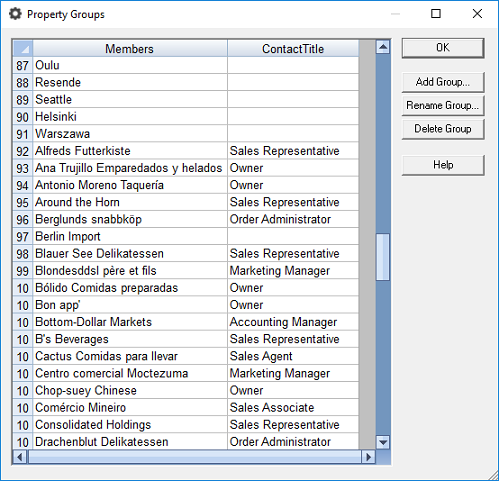Image resolution: width=499 pixels, height=481 pixels.
Task: Click the horizontal scrollbar track
Action: 194,457
